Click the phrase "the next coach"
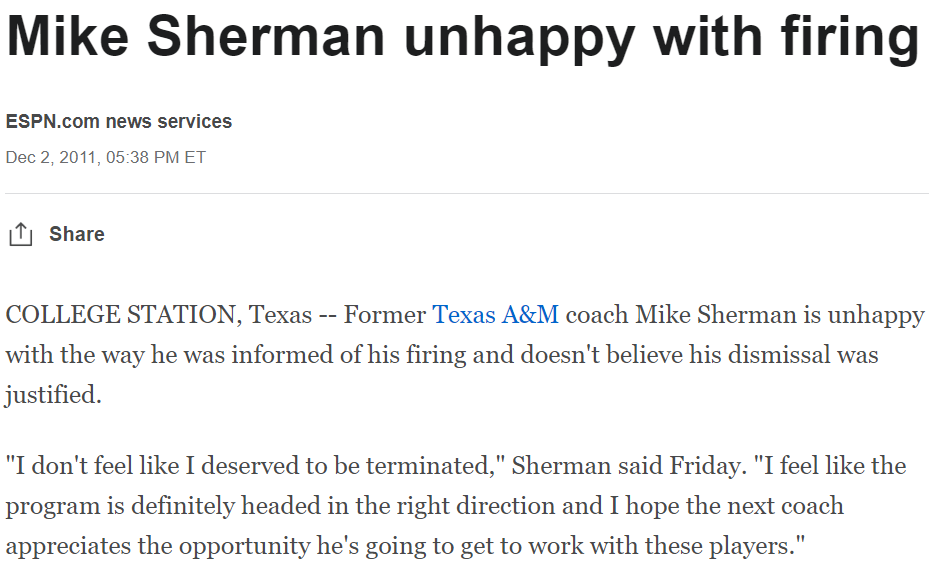929x576 pixels. tap(774, 506)
